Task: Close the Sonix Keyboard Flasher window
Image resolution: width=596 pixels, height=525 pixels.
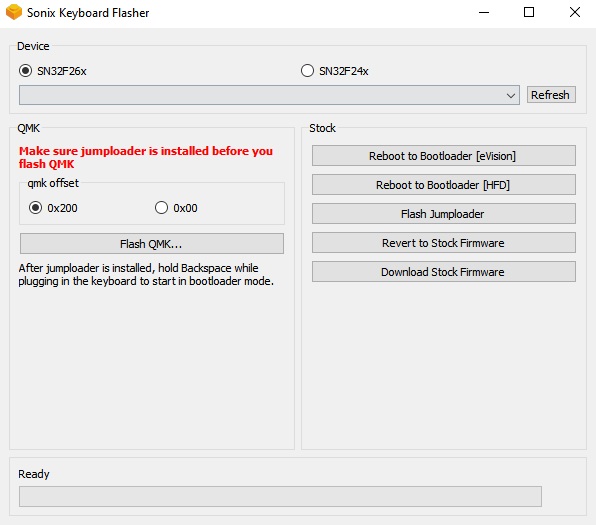Action: click(575, 13)
